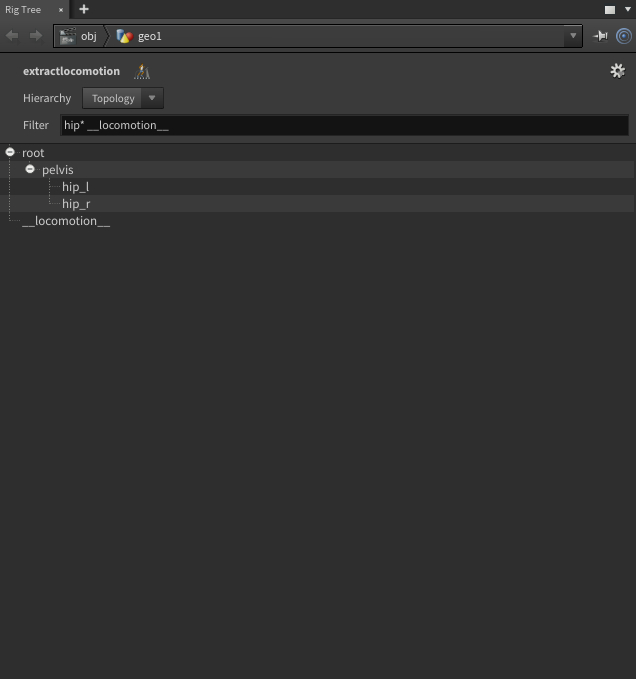636x679 pixels.
Task: Click the forward navigation arrow
Action: tap(36, 36)
